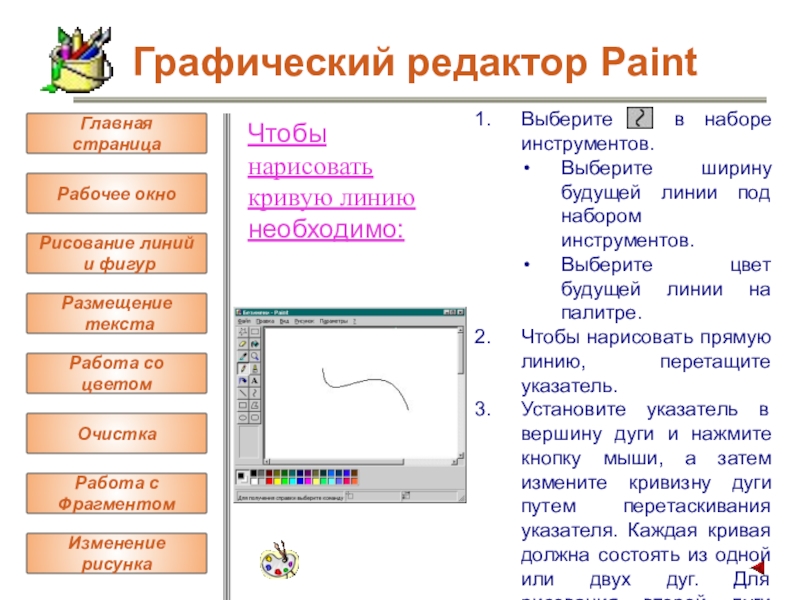
Task: Pick the Eraser tool in Paint toolbox
Action: (x=243, y=344)
